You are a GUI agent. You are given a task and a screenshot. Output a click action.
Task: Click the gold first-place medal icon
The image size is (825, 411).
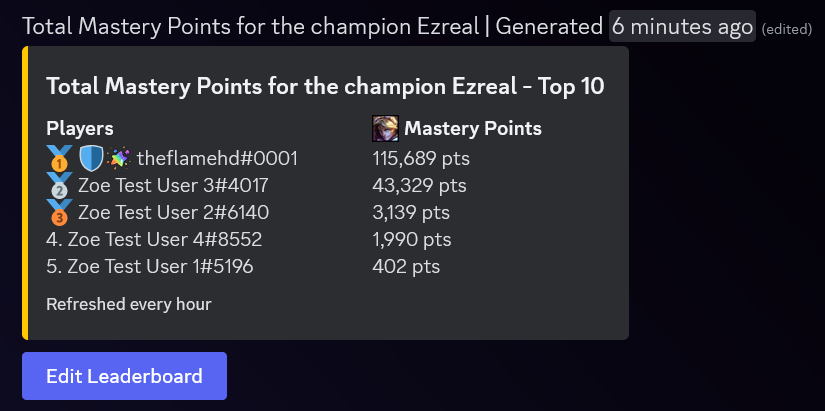click(x=59, y=158)
